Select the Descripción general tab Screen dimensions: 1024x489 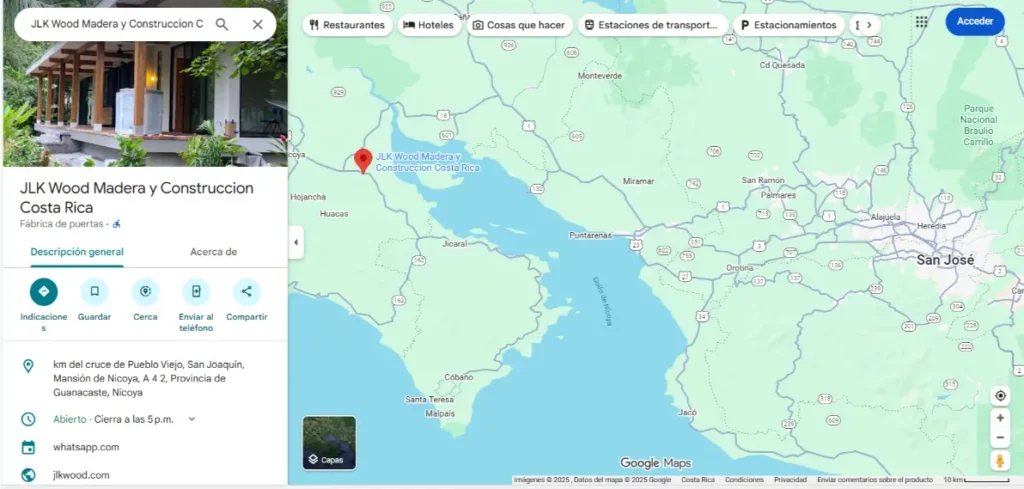(x=77, y=252)
